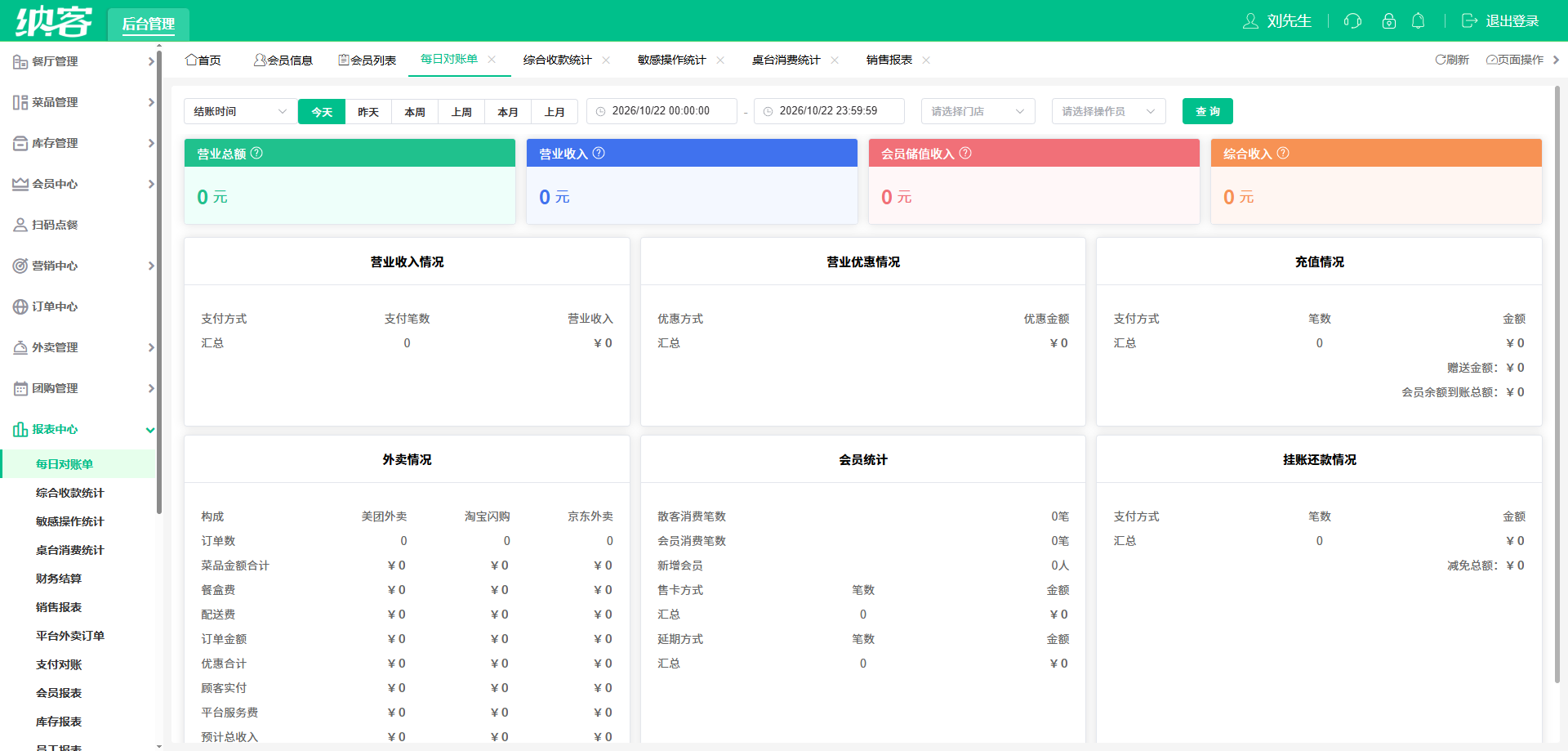Viewport: 1568px width, 751px height.
Task: Click the 会员中心 crown icon
Action: click(x=20, y=184)
